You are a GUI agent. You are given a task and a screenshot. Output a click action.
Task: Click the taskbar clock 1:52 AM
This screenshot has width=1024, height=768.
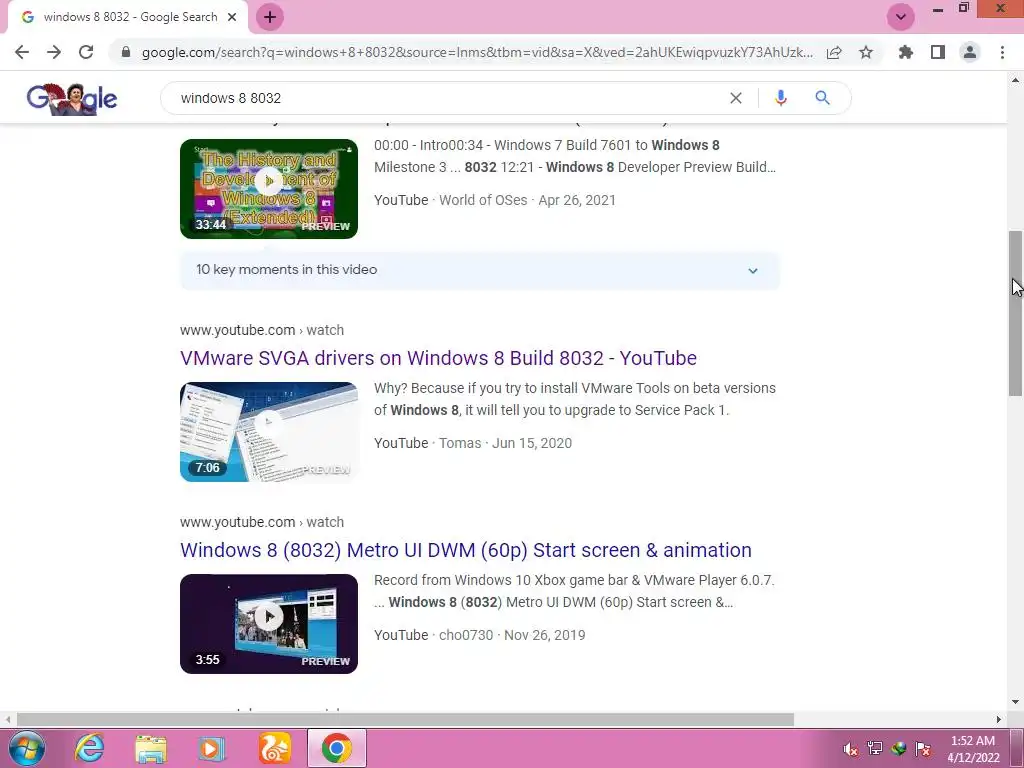pos(972,741)
